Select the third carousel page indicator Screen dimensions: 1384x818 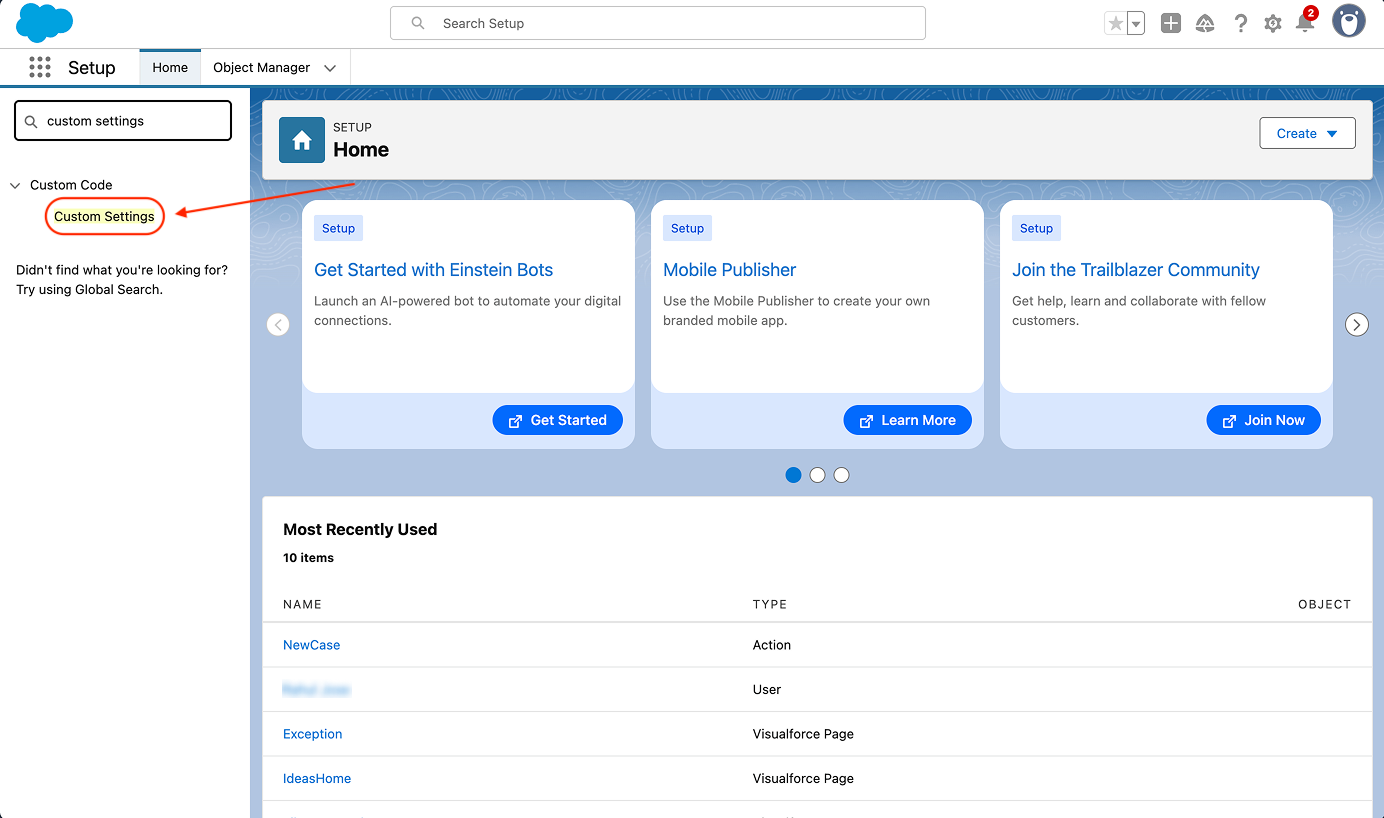[x=841, y=475]
